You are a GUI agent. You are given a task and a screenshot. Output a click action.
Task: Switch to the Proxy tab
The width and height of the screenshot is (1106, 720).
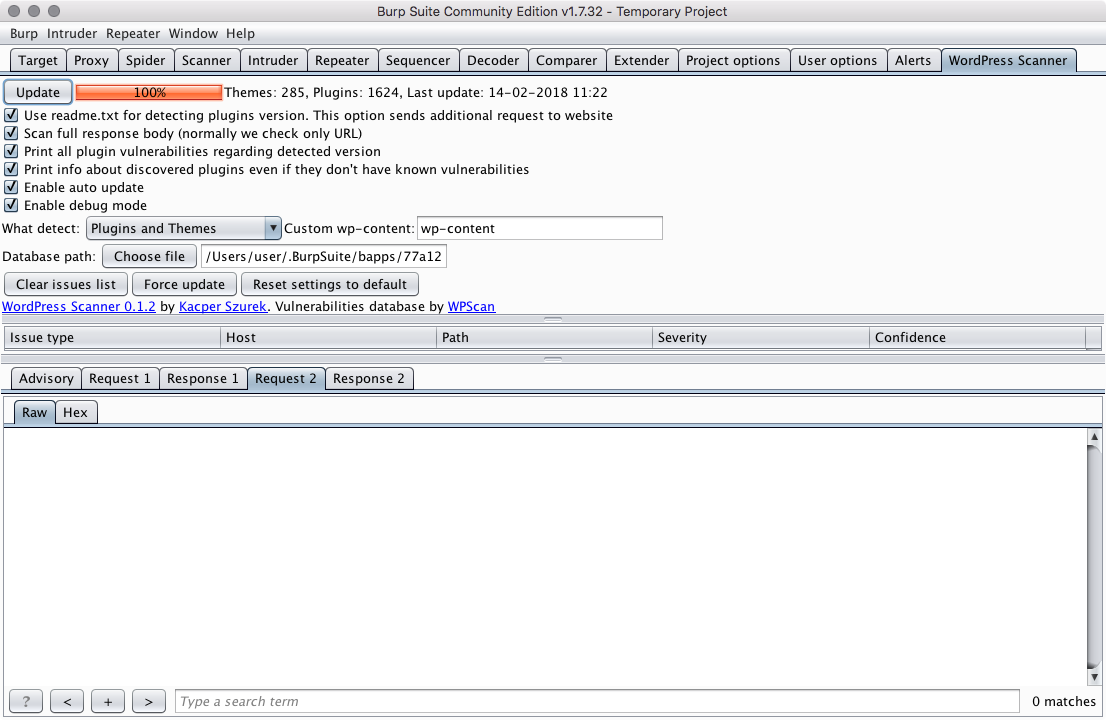click(x=92, y=61)
